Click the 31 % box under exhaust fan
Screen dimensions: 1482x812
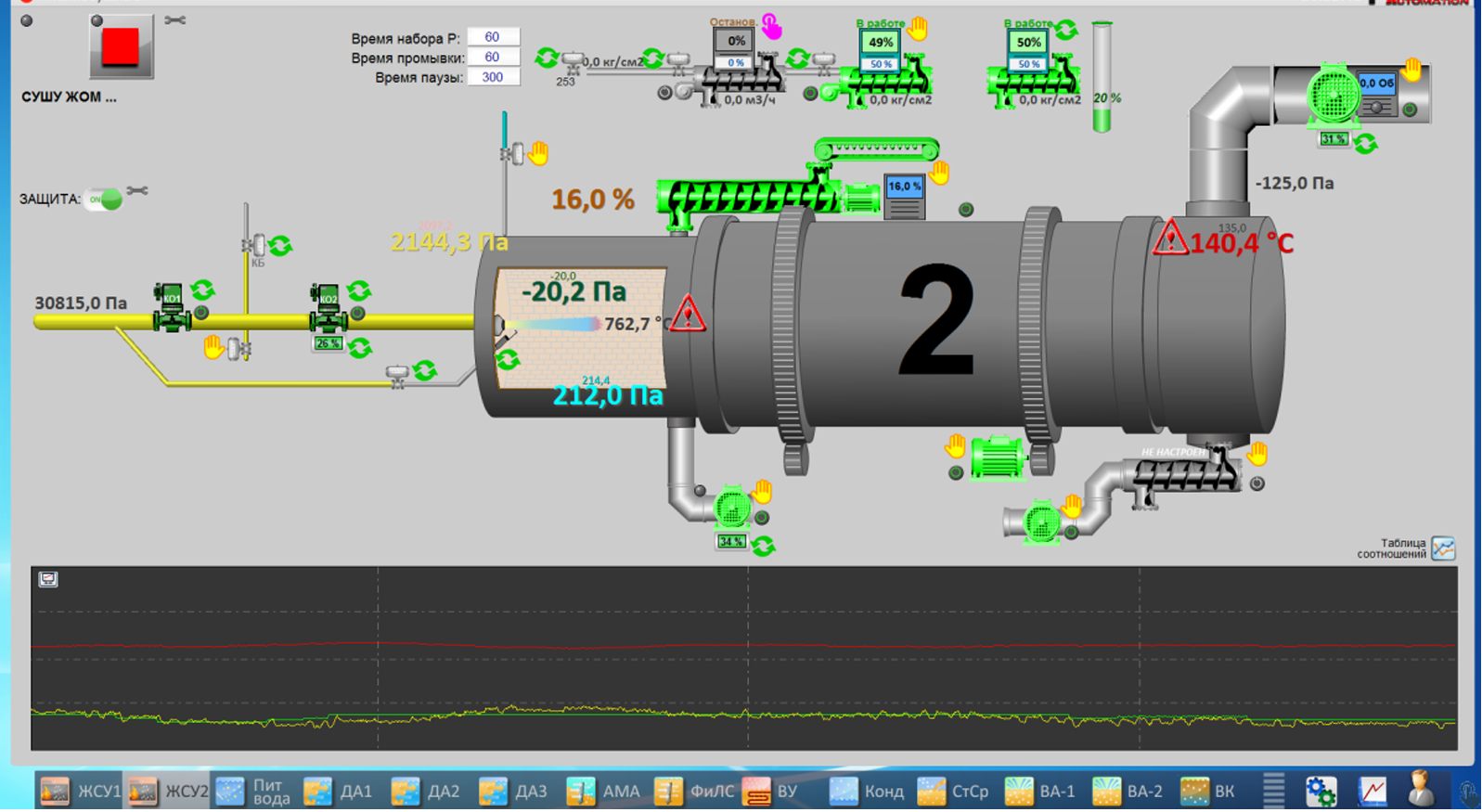point(1334,138)
